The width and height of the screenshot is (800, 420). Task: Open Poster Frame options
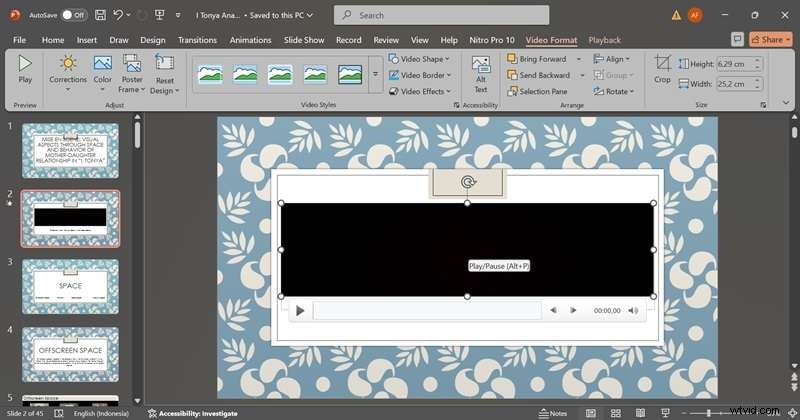tap(132, 73)
